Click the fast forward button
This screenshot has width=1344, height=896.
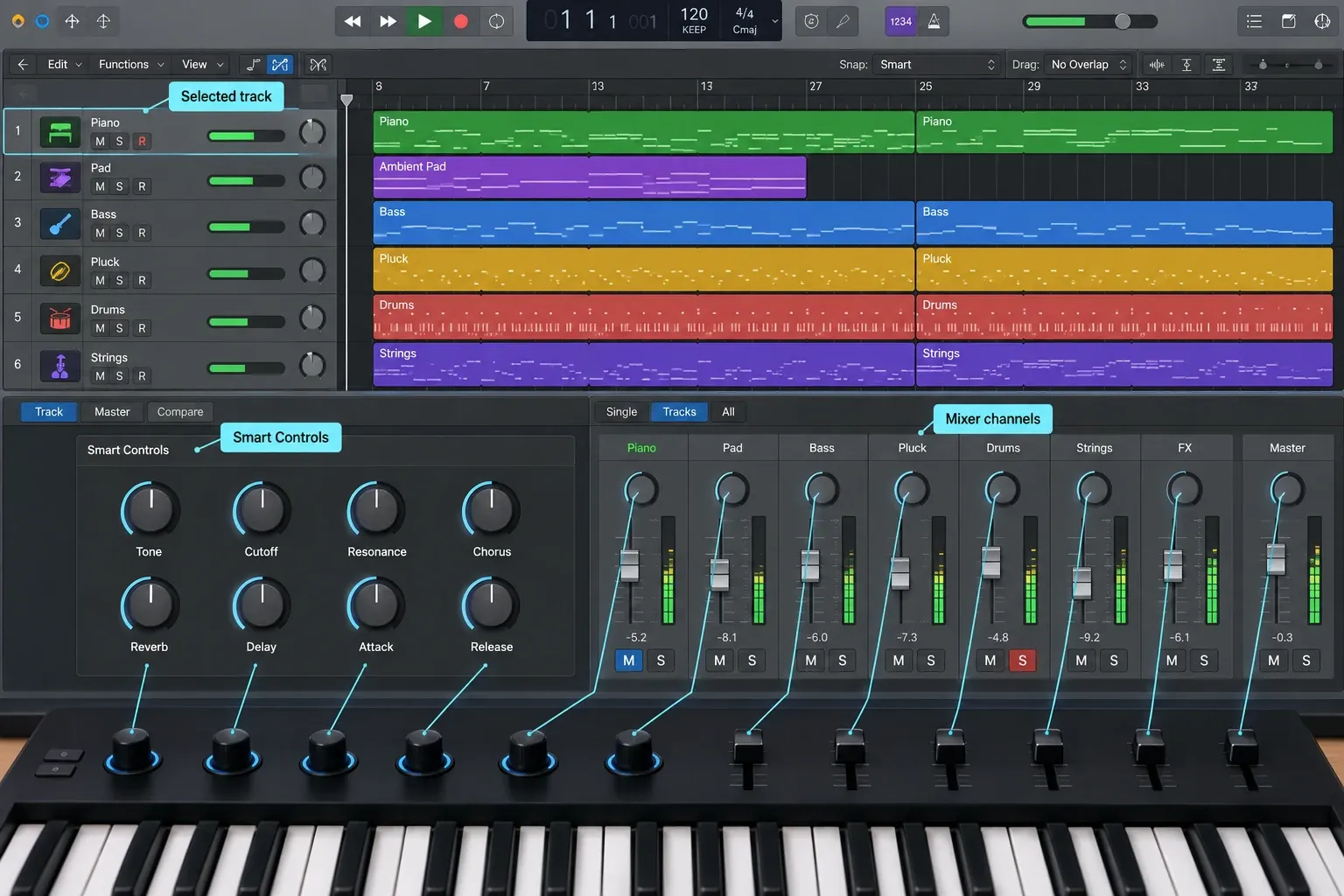[388, 21]
